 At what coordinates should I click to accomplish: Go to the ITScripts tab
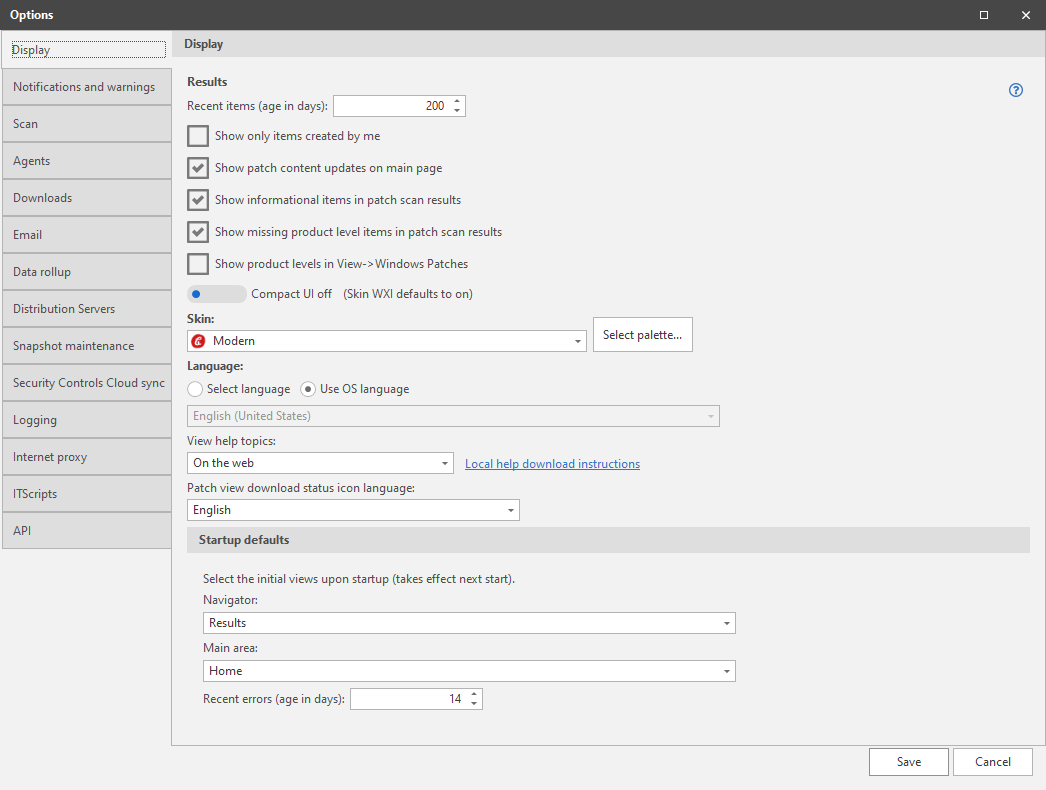pos(87,494)
